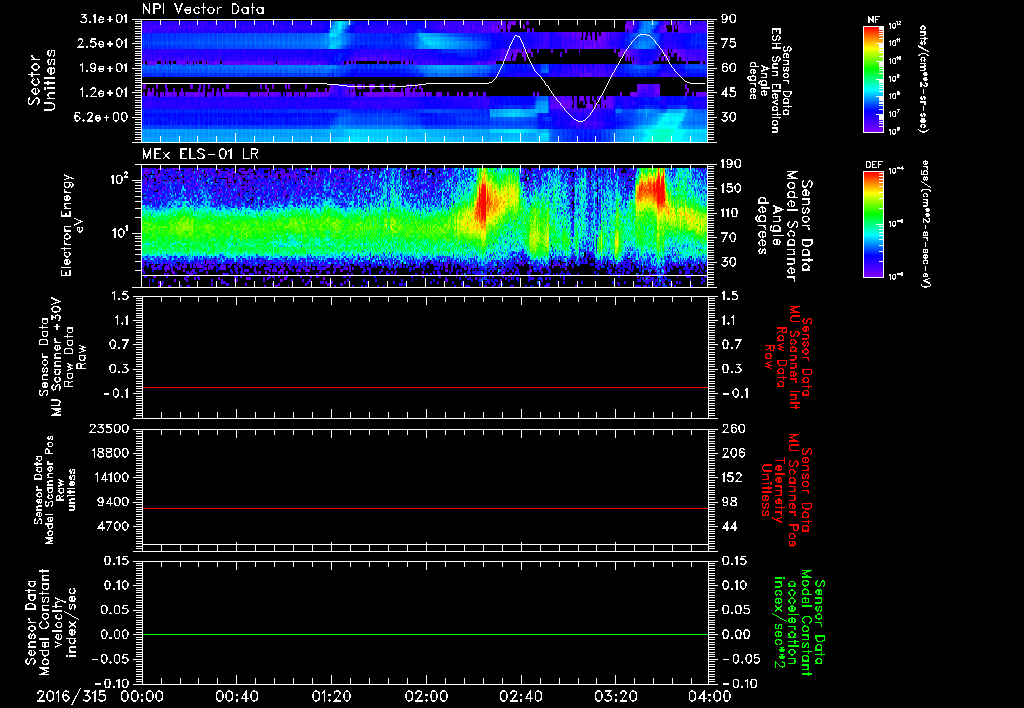Click the 98 telemetry tick label
The image size is (1024, 708).
[729, 502]
